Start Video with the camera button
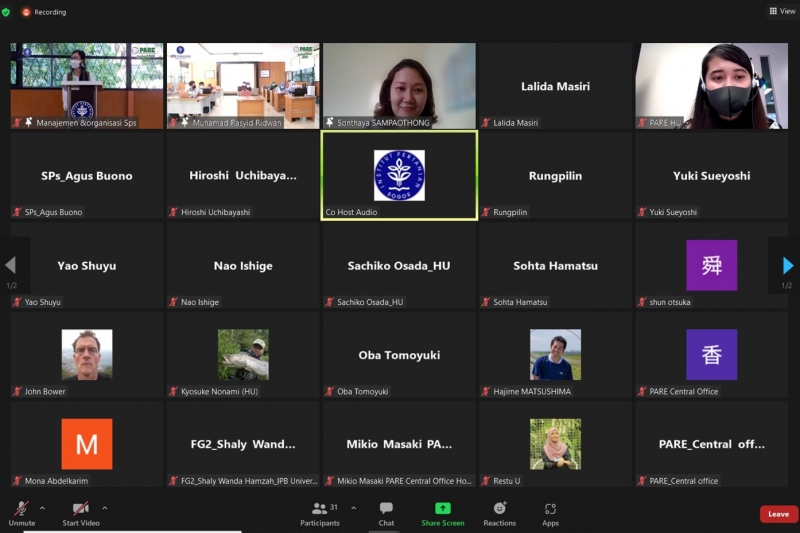Viewport: 800px width, 533px height. pos(81,510)
